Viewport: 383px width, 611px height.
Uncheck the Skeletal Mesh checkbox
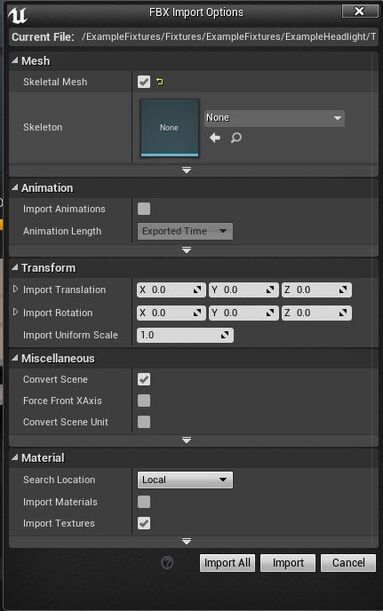pyautogui.click(x=144, y=82)
